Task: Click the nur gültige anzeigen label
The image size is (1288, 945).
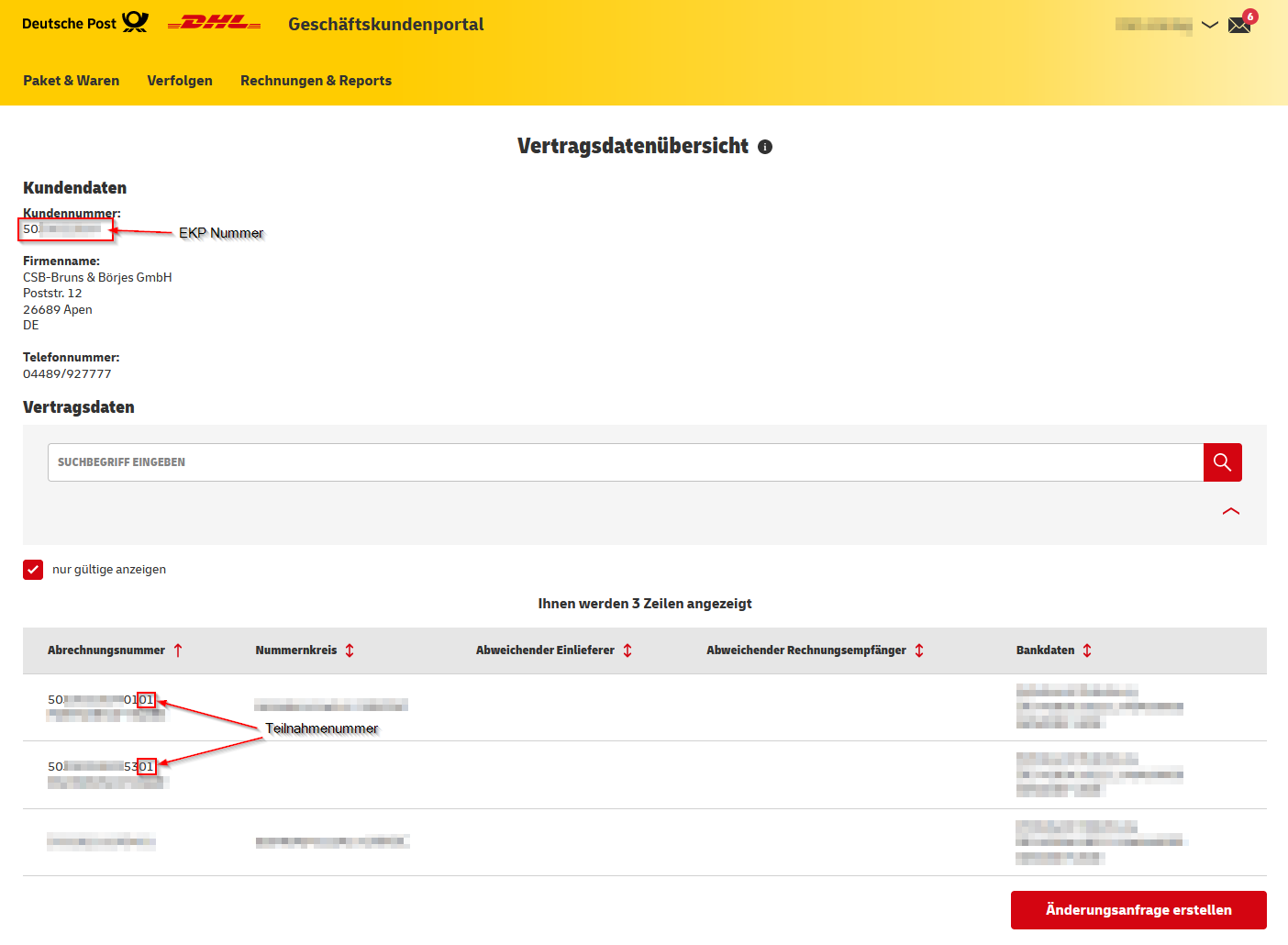Action: pyautogui.click(x=109, y=570)
